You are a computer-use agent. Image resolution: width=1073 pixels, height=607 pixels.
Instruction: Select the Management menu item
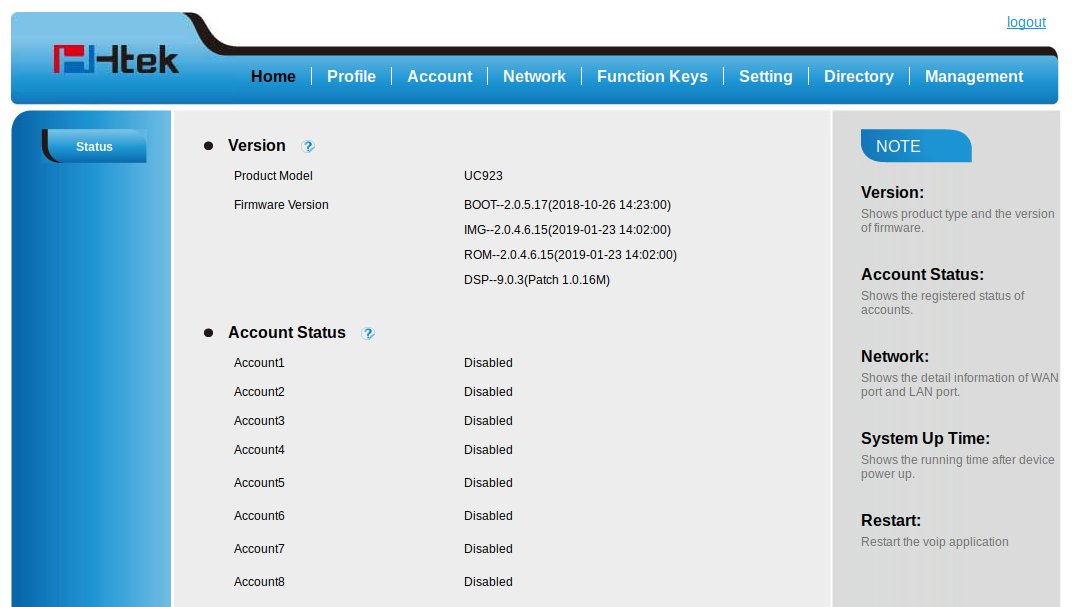pyautogui.click(x=973, y=76)
